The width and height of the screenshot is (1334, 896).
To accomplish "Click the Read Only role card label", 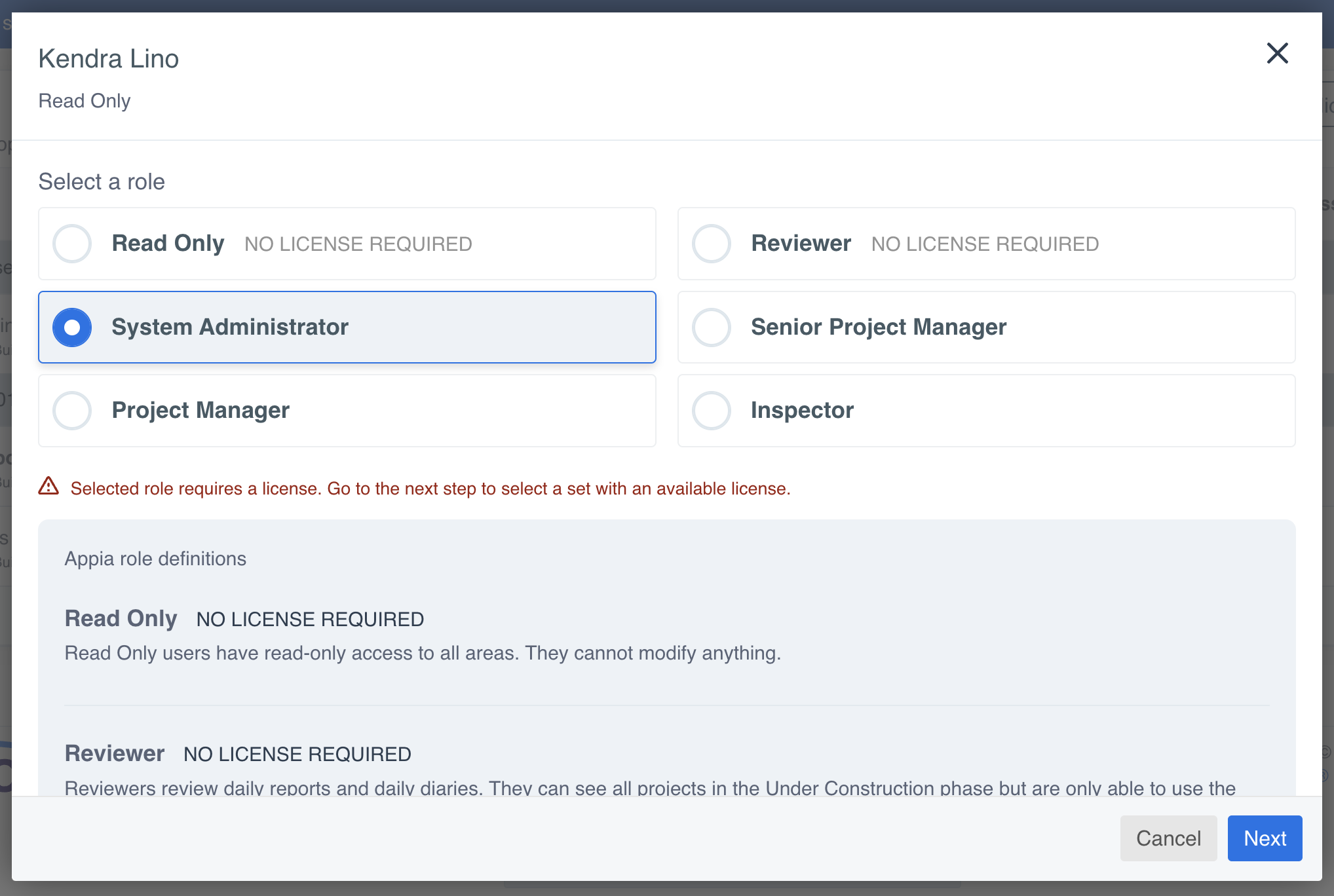I will 168,244.
